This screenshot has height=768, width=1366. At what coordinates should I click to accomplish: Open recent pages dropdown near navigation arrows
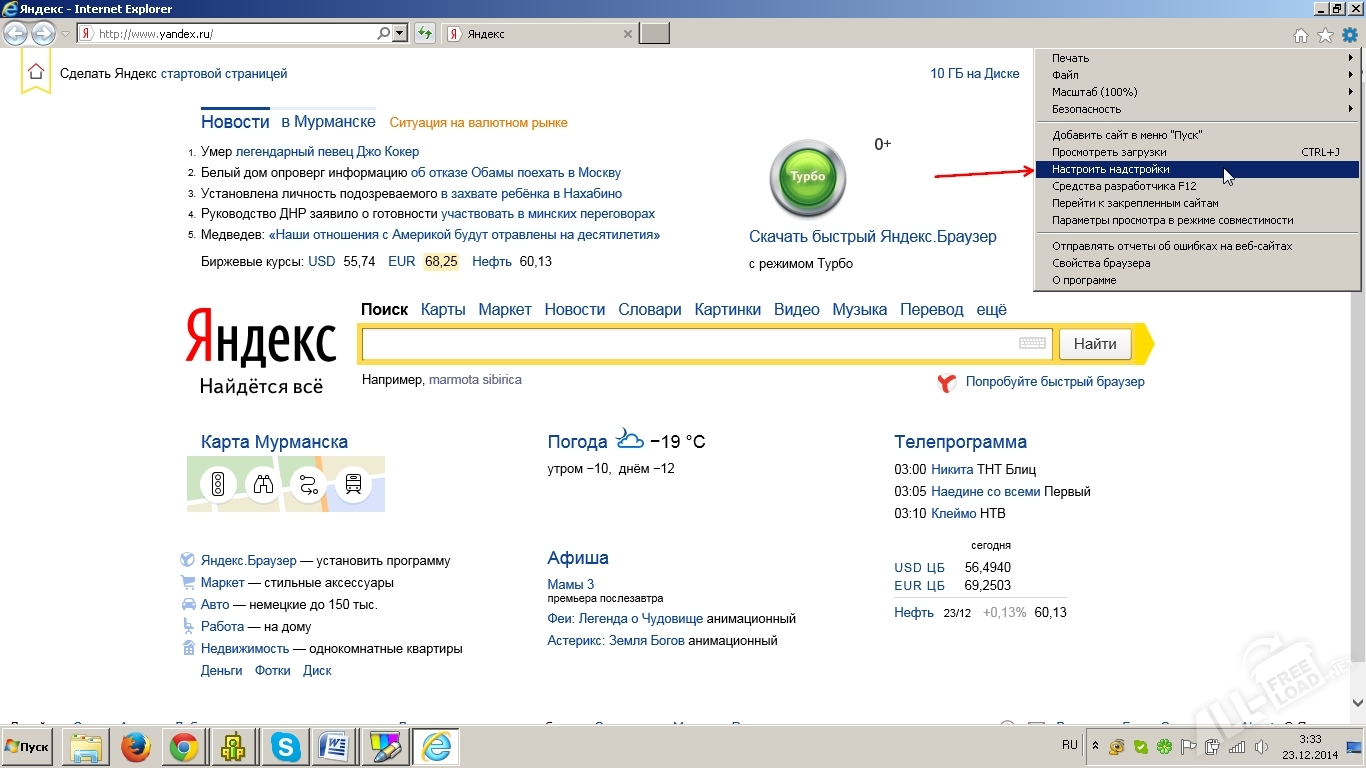pos(63,33)
